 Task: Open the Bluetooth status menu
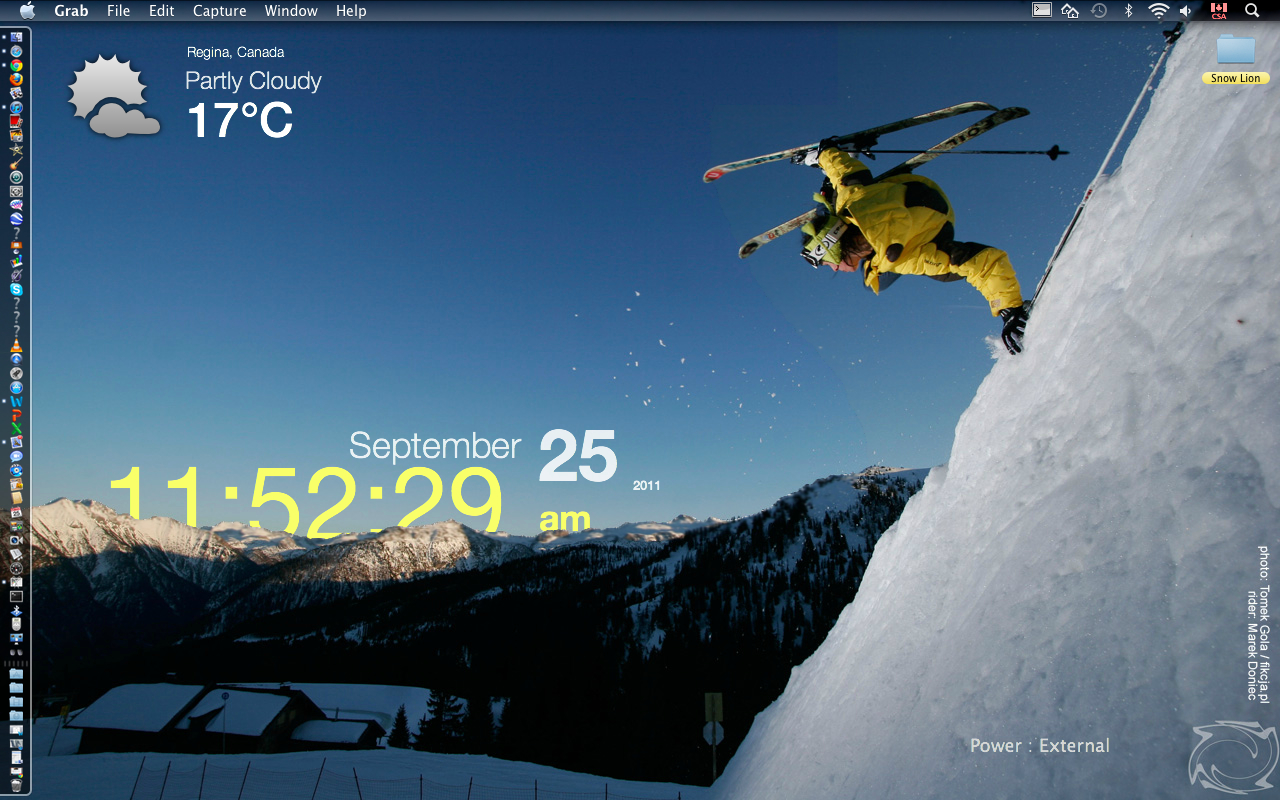[1128, 11]
